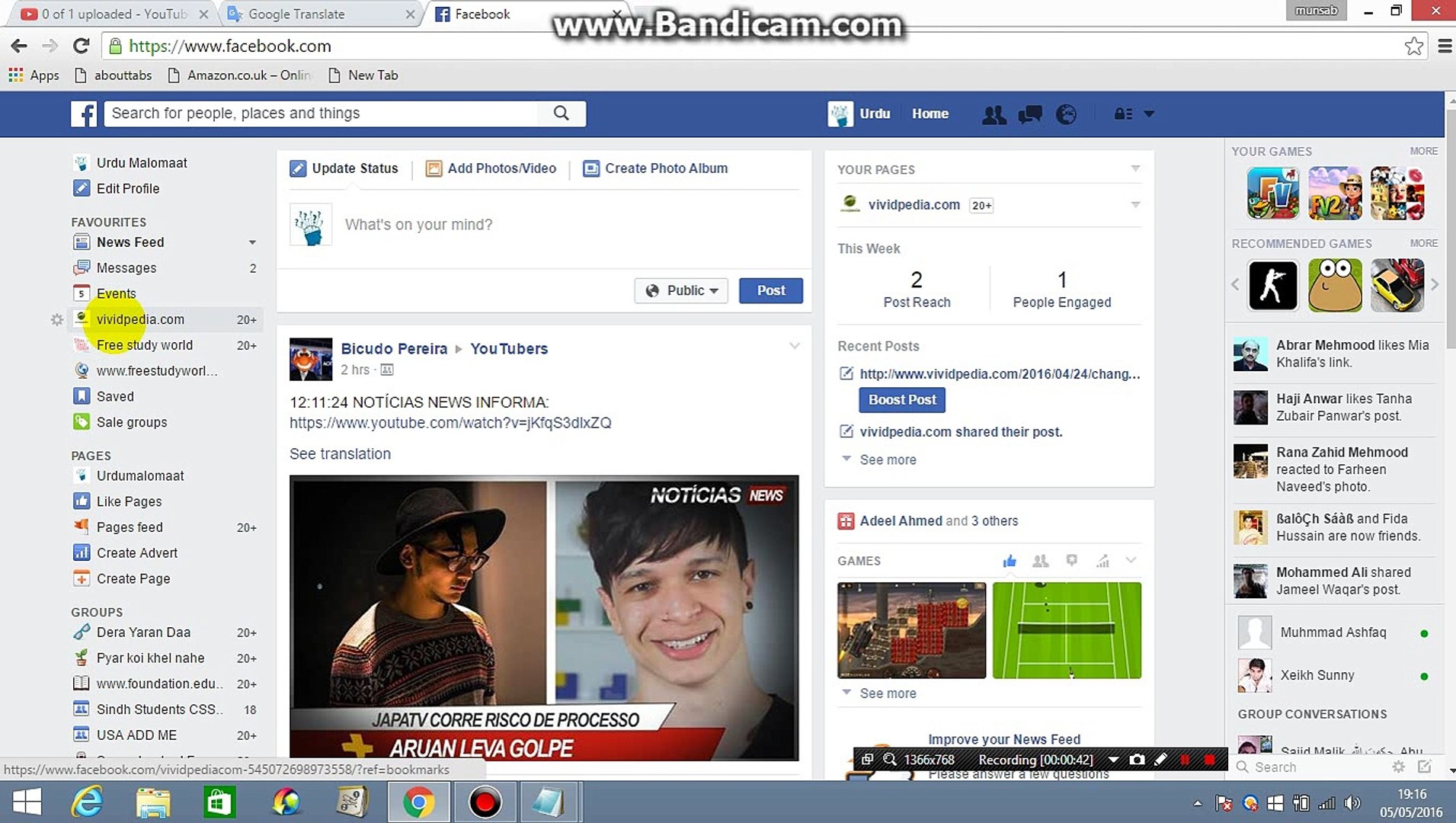The image size is (1456, 823).
Task: Select the Add Photos/Video composer tab
Action: click(x=491, y=168)
